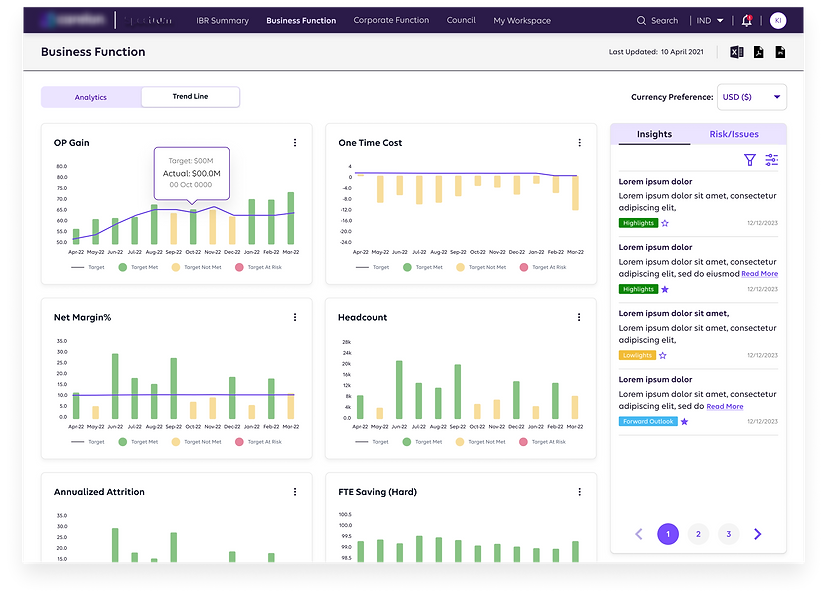Image resolution: width=827 pixels, height=593 pixels.
Task: Unstar the Forward Outlook insight
Action: tap(685, 422)
